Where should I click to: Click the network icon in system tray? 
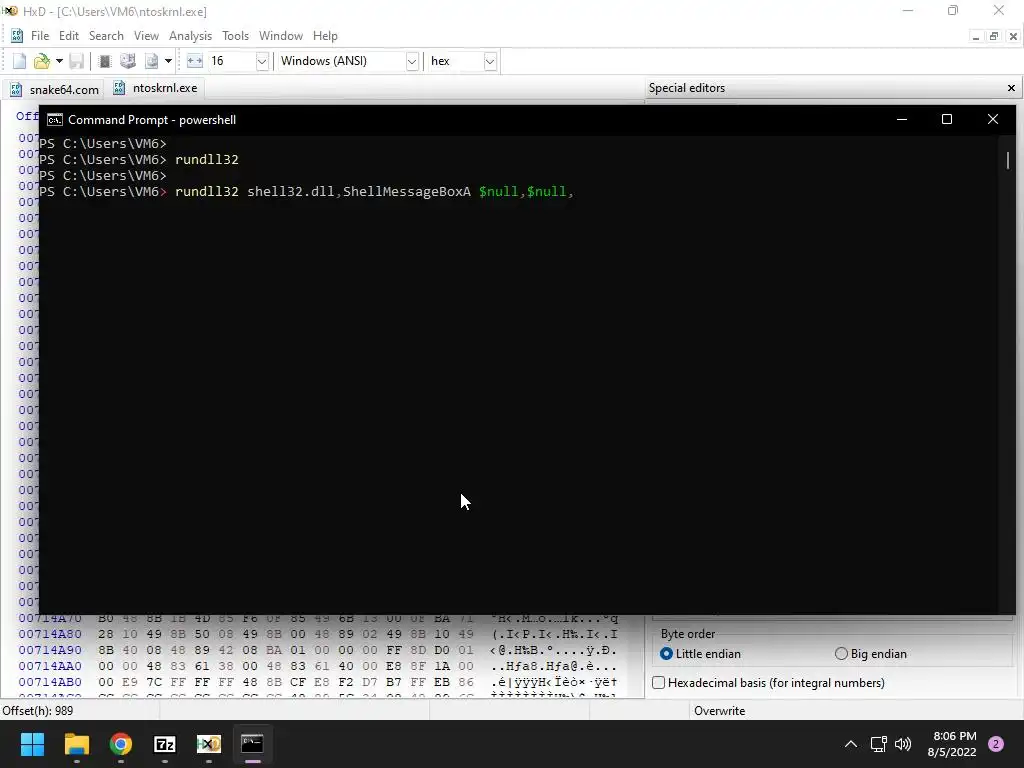coord(879,744)
